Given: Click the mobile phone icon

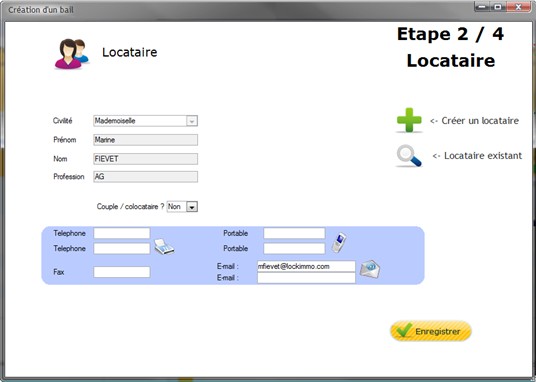Looking at the screenshot, I should coord(339,242).
